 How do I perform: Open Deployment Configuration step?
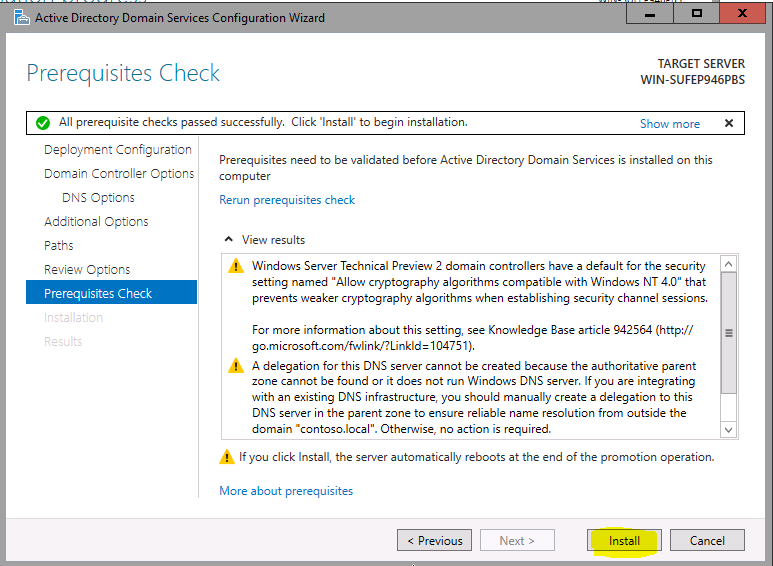pos(118,149)
